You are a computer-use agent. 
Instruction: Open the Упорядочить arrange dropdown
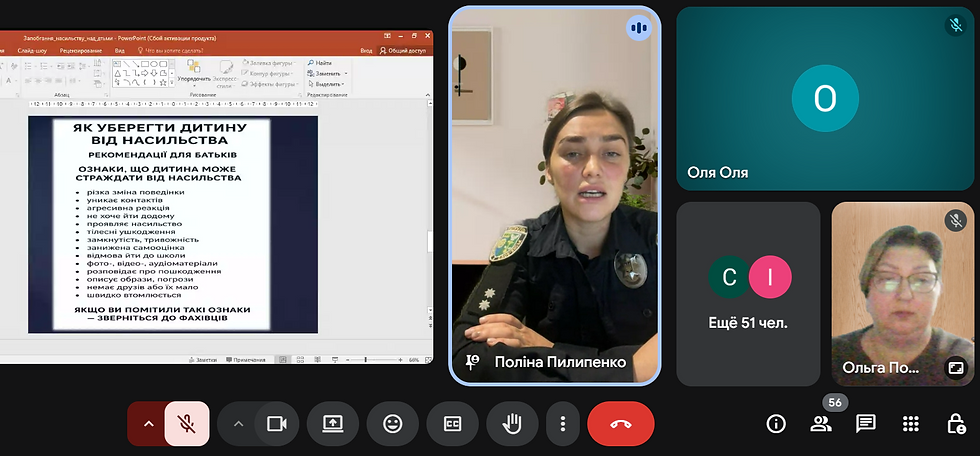(x=194, y=74)
